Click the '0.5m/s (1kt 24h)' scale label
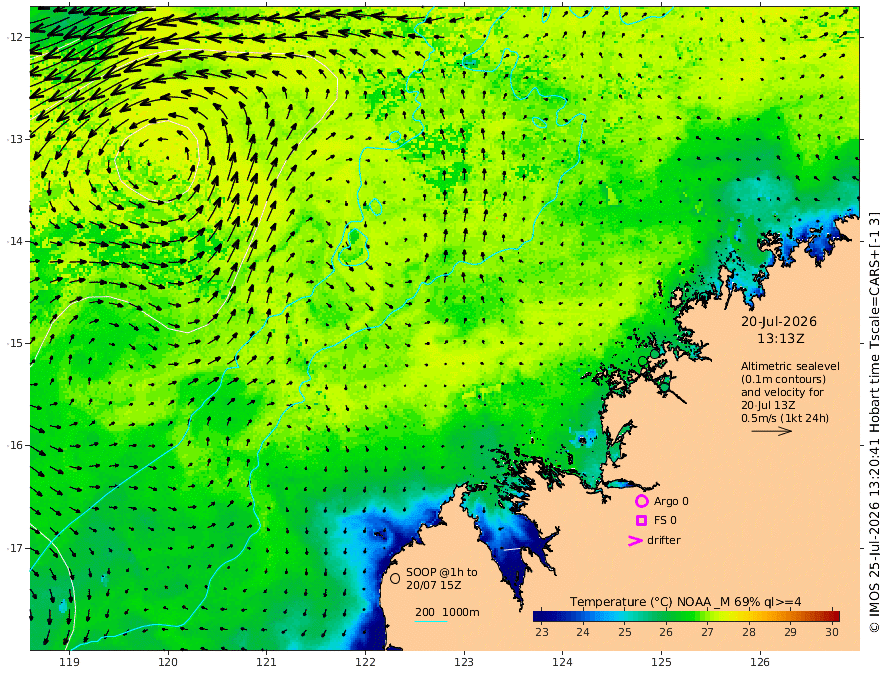Viewport: 880px width, 680px height. pos(785,418)
